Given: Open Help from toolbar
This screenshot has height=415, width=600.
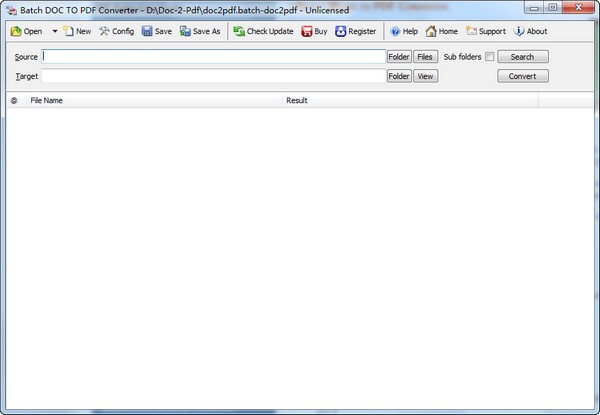Looking at the screenshot, I should (404, 31).
